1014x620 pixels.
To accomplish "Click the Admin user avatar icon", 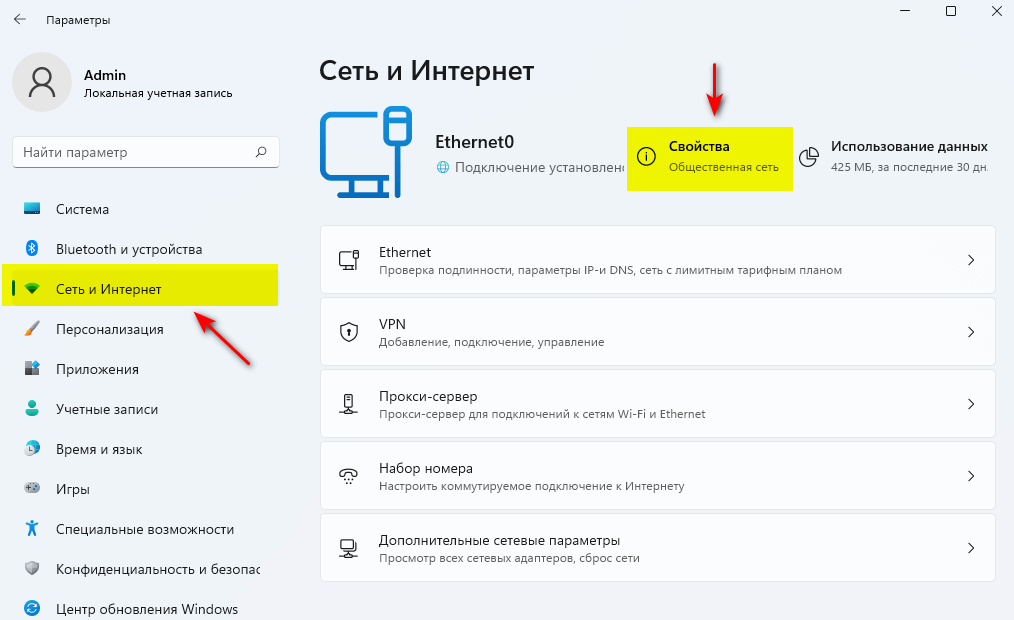I will [x=42, y=82].
